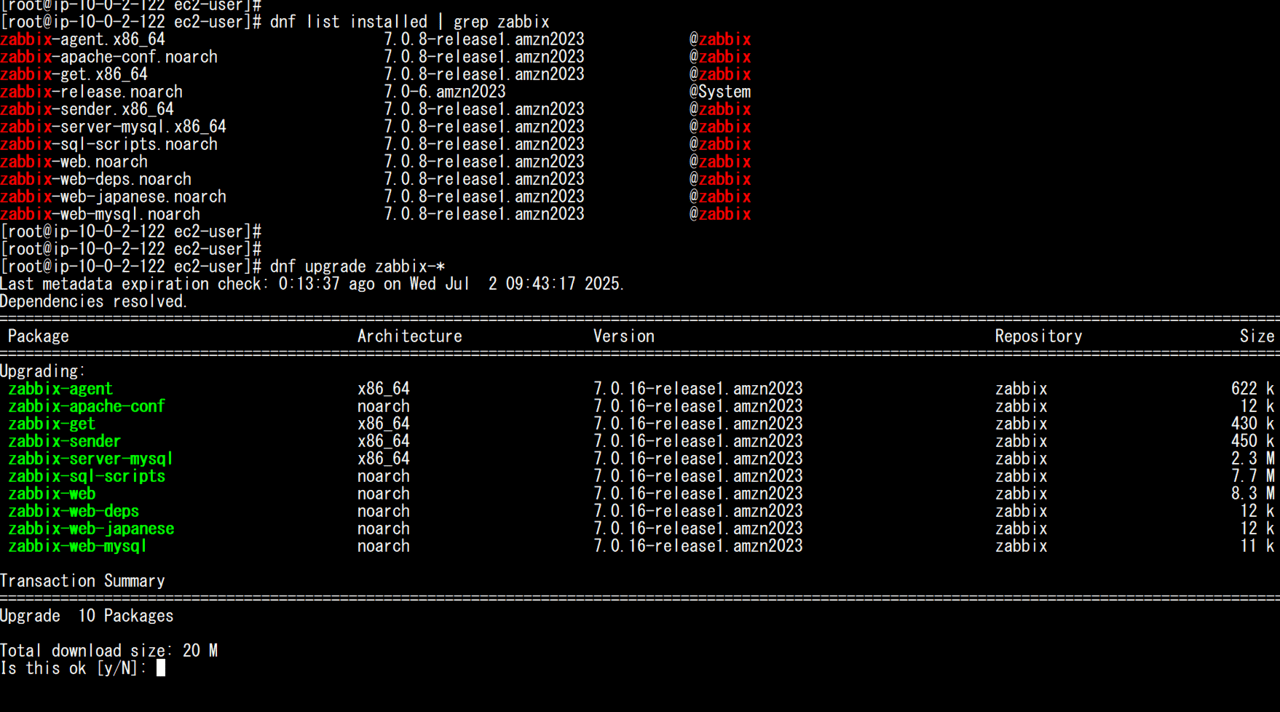Click 'Upgrade 10 Packages' line
The width and height of the screenshot is (1280, 712).
87,616
